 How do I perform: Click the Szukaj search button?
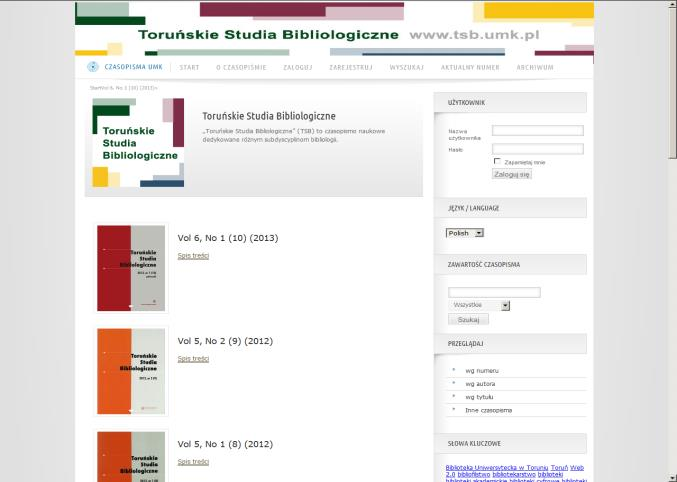(468, 320)
